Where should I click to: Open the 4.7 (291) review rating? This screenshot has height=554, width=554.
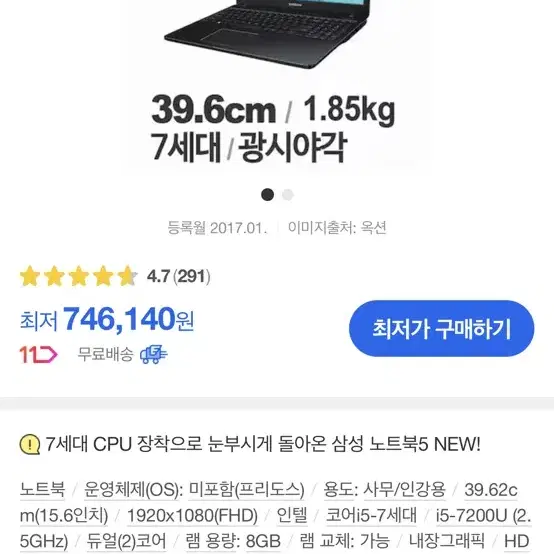(178, 276)
